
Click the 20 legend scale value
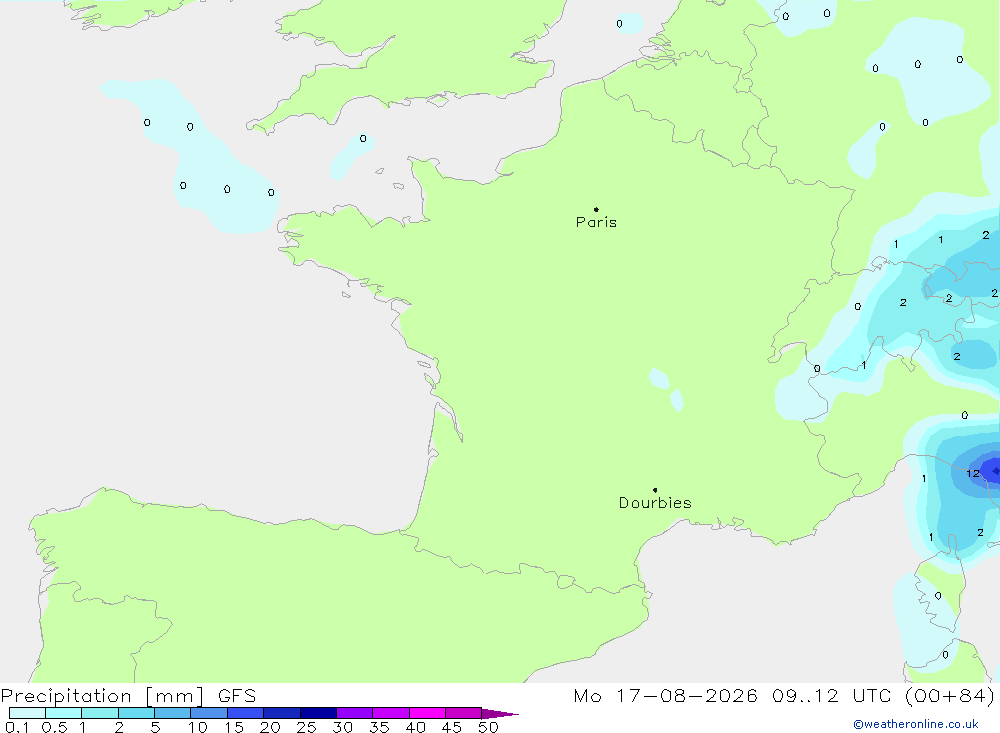[x=270, y=727]
